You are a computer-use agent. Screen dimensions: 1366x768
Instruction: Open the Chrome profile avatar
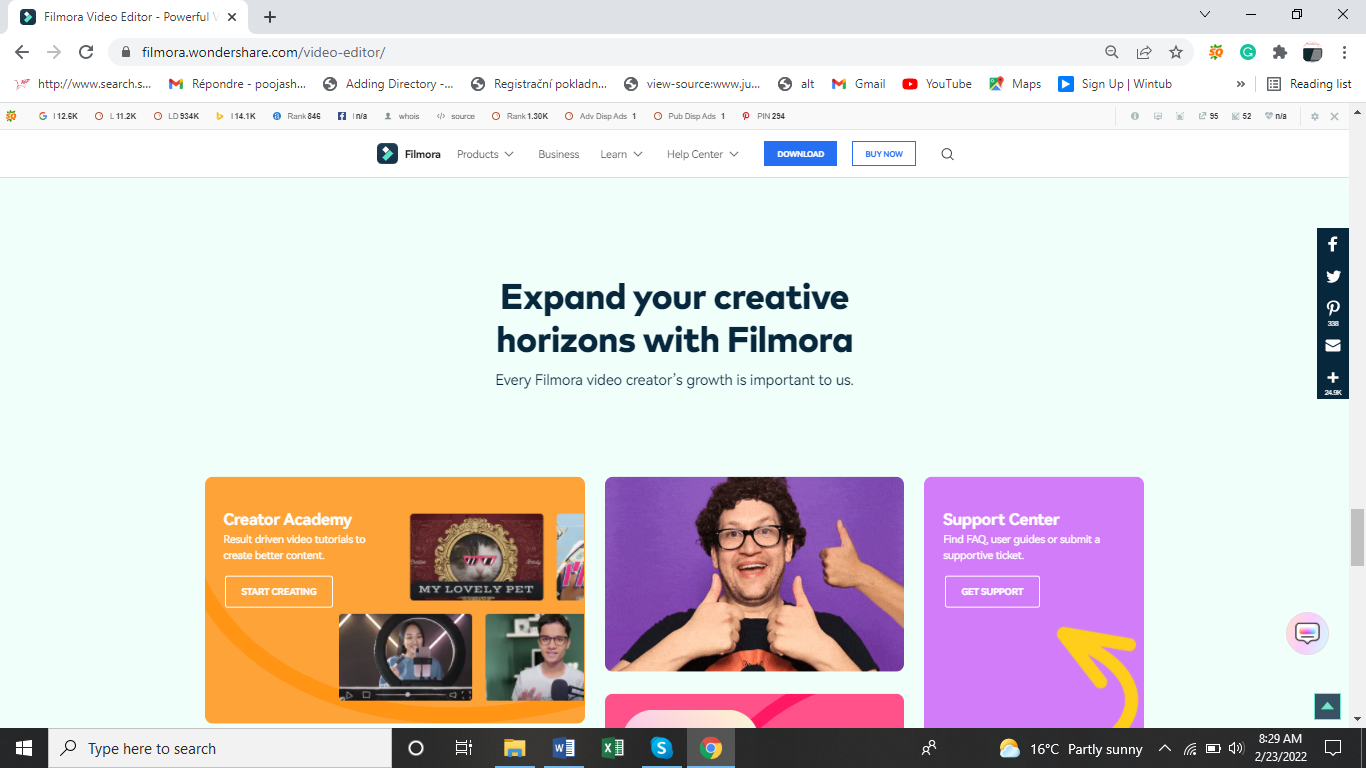(x=1313, y=52)
